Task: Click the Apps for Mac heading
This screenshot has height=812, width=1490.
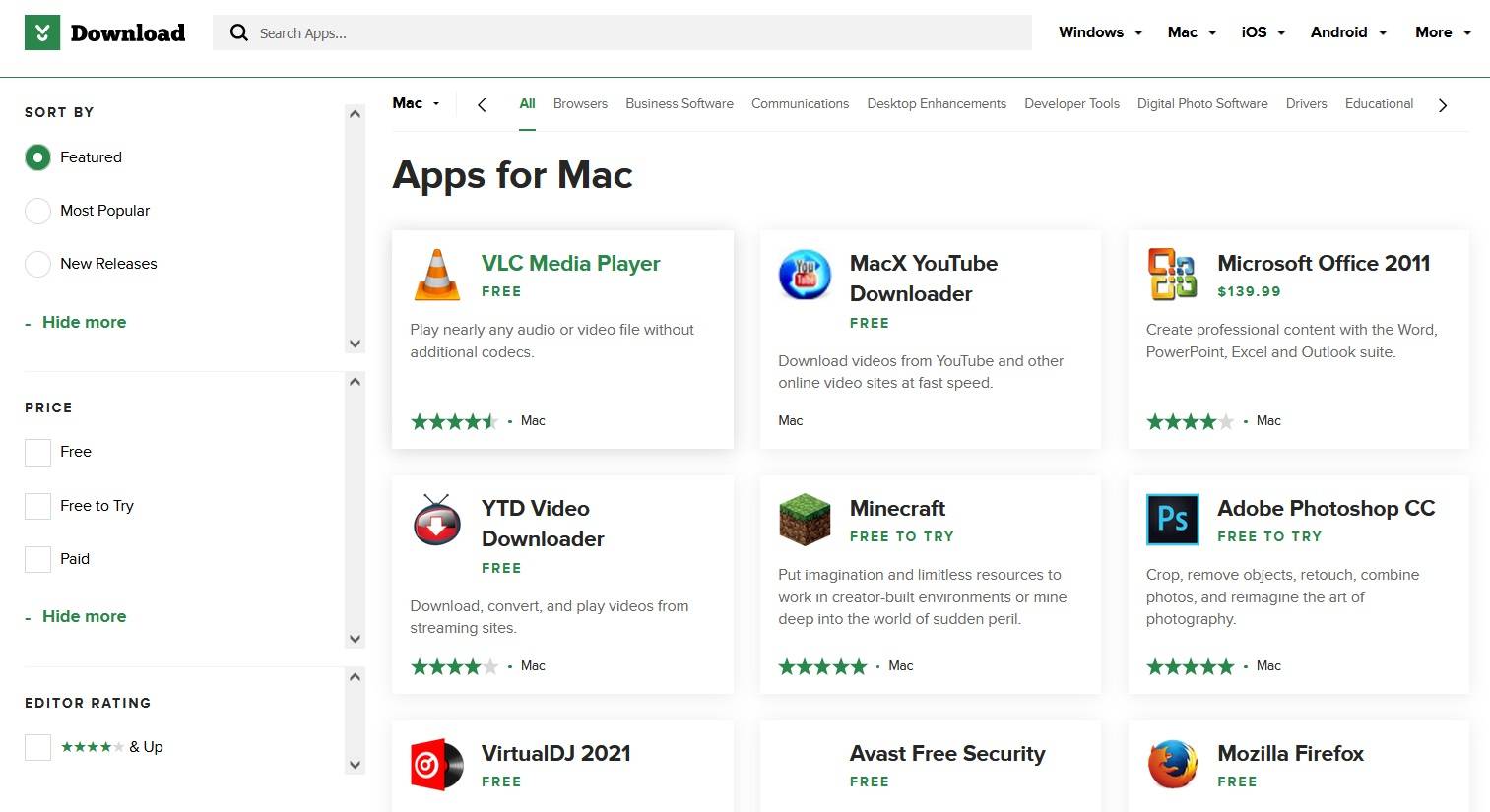Action: [512, 175]
